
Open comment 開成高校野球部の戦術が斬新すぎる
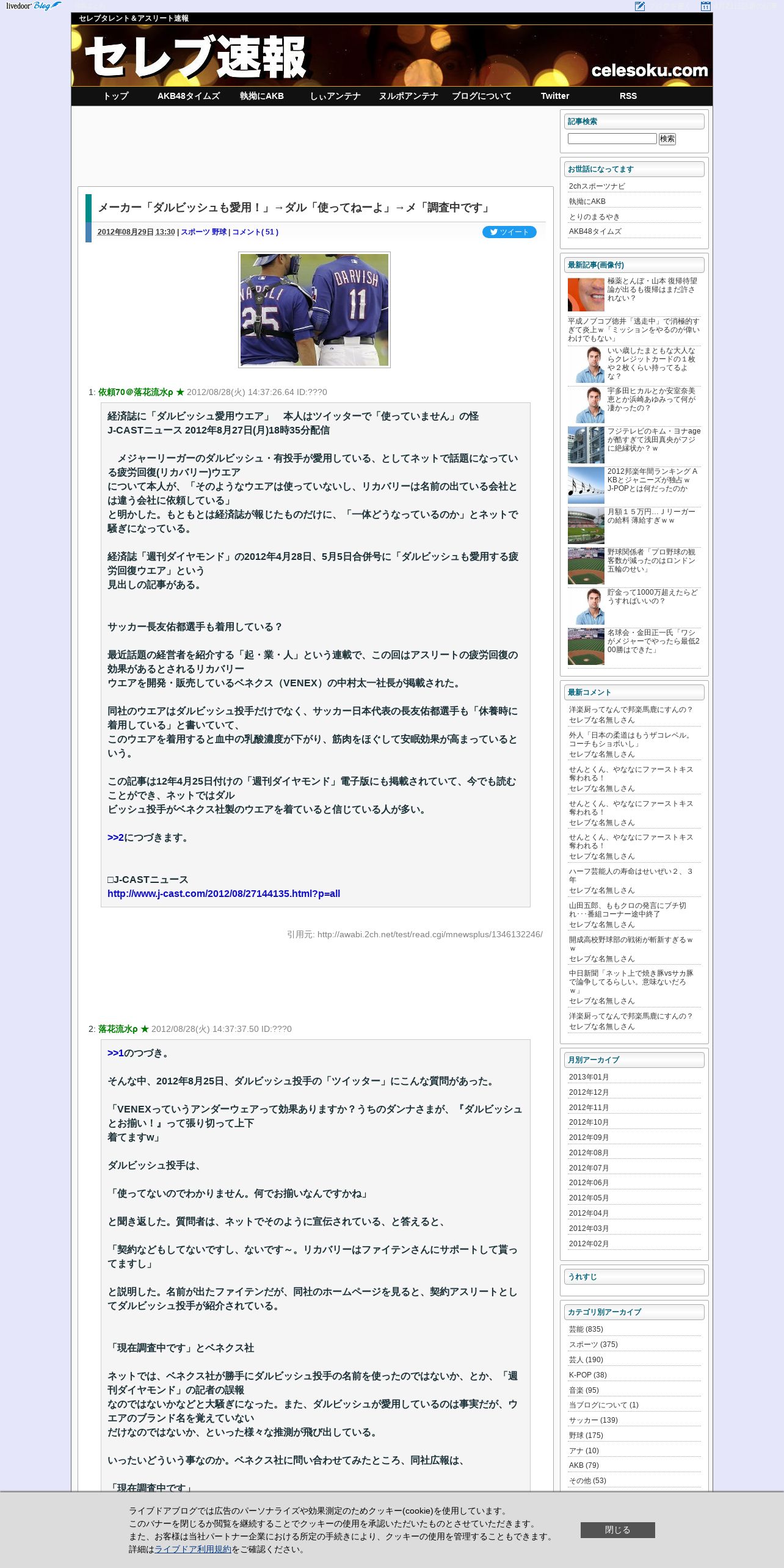(x=631, y=944)
